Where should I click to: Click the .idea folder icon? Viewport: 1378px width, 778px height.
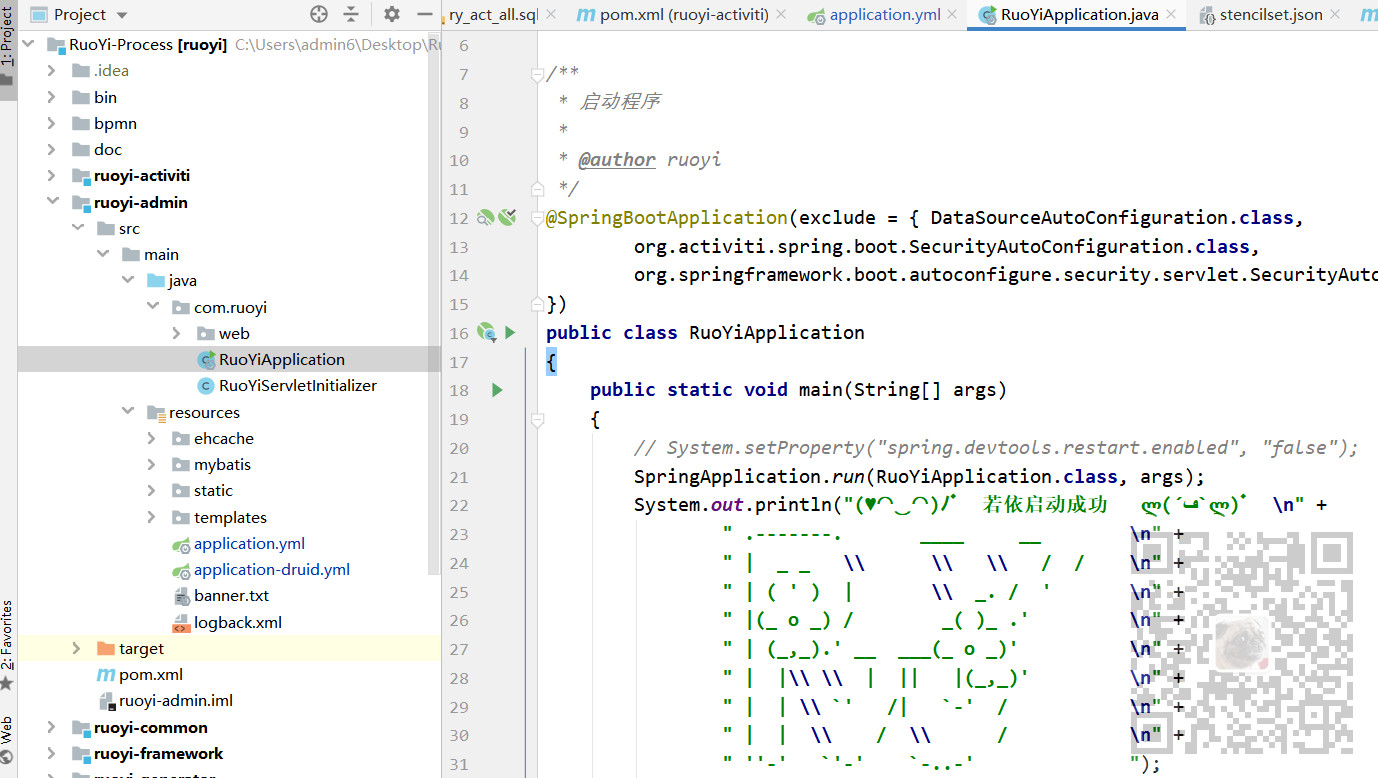pos(81,71)
